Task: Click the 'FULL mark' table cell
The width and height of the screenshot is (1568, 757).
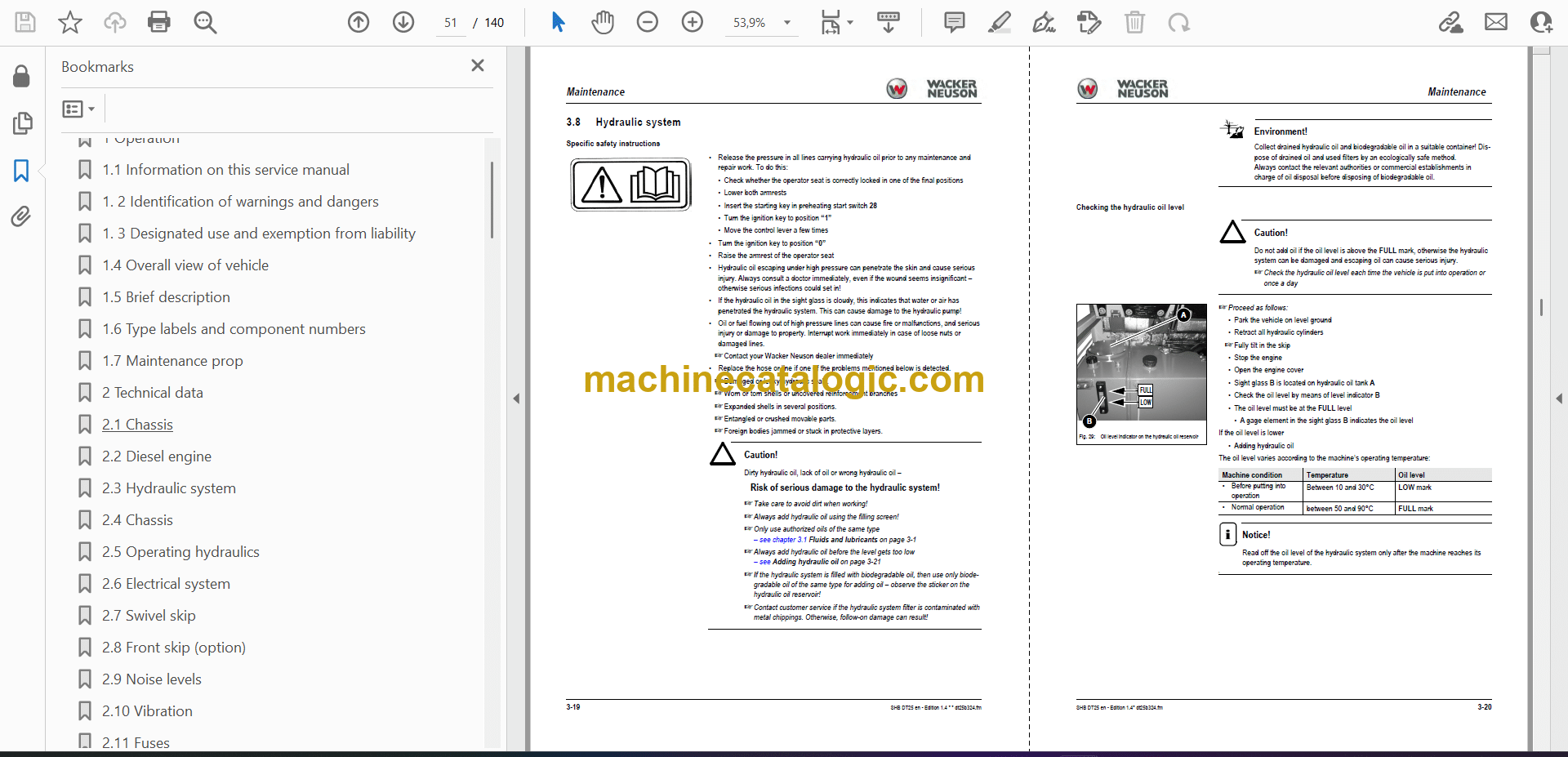Action: click(1415, 509)
